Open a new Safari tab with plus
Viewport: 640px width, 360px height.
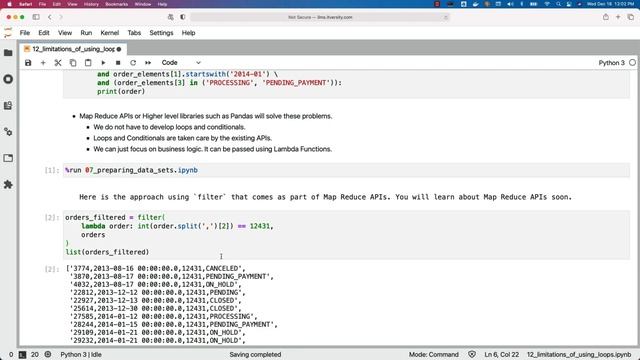(618, 17)
